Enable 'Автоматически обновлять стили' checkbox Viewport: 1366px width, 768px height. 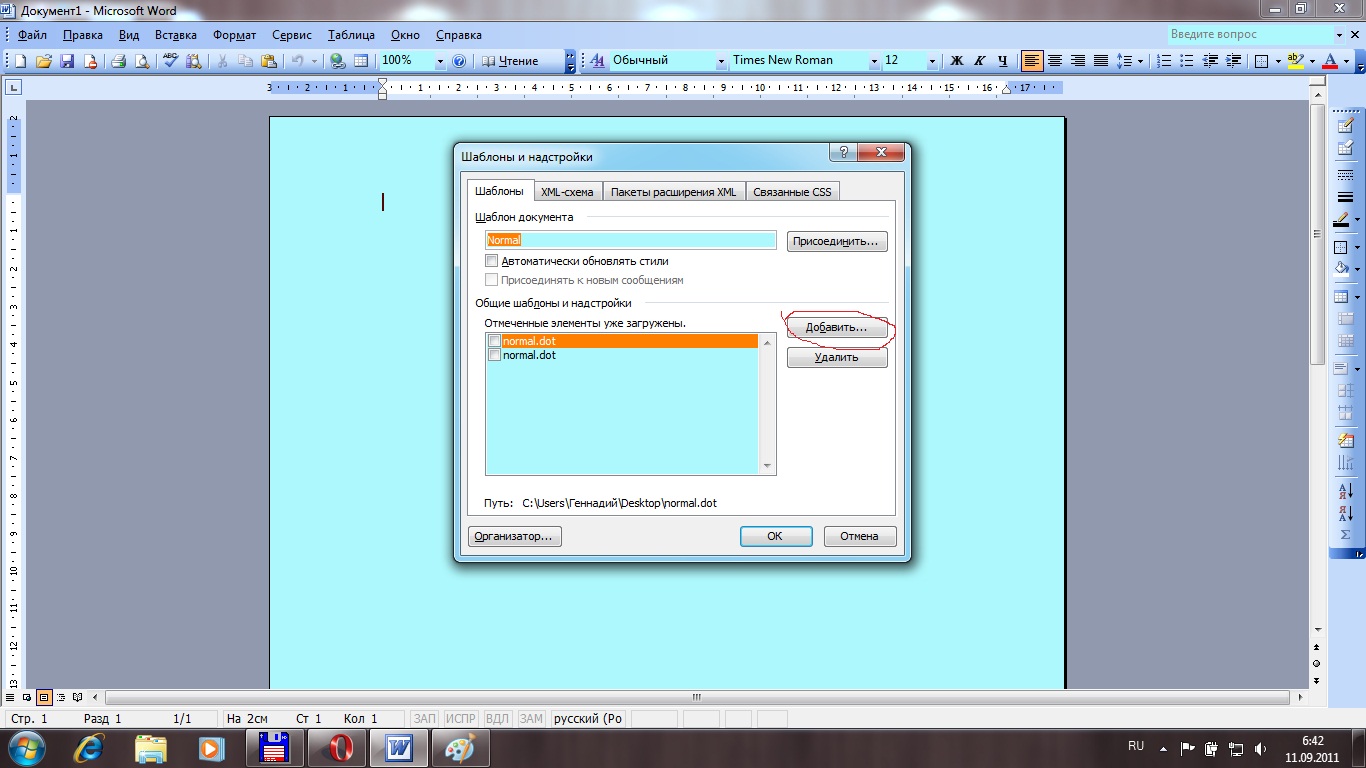click(x=491, y=261)
